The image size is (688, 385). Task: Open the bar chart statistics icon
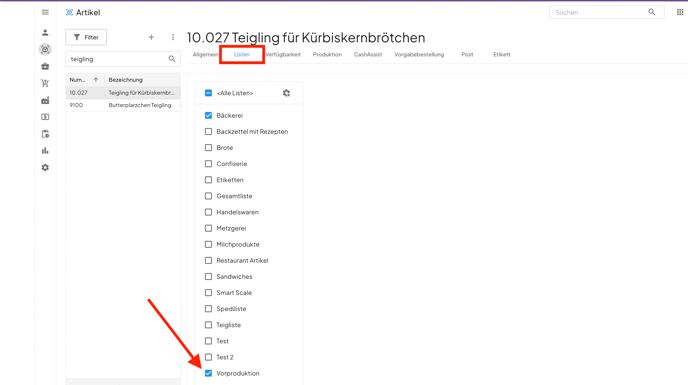coord(45,151)
